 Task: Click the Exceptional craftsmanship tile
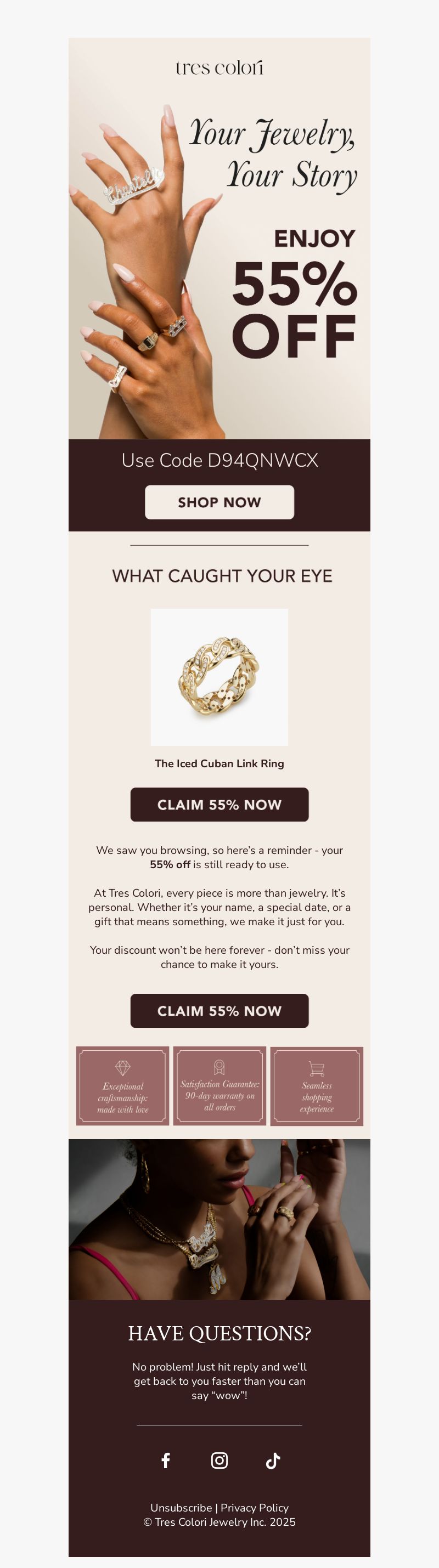pyautogui.click(x=122, y=1086)
